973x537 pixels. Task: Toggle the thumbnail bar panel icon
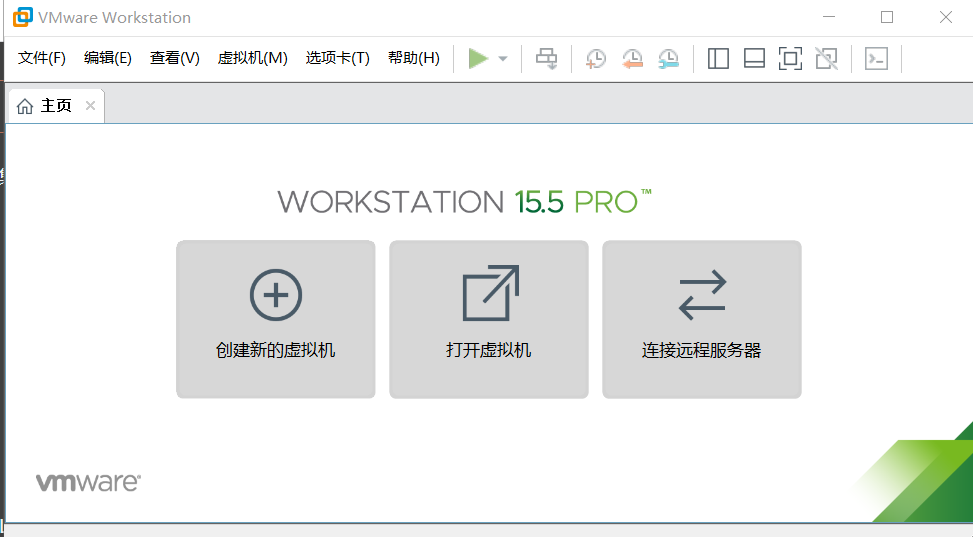(x=754, y=59)
